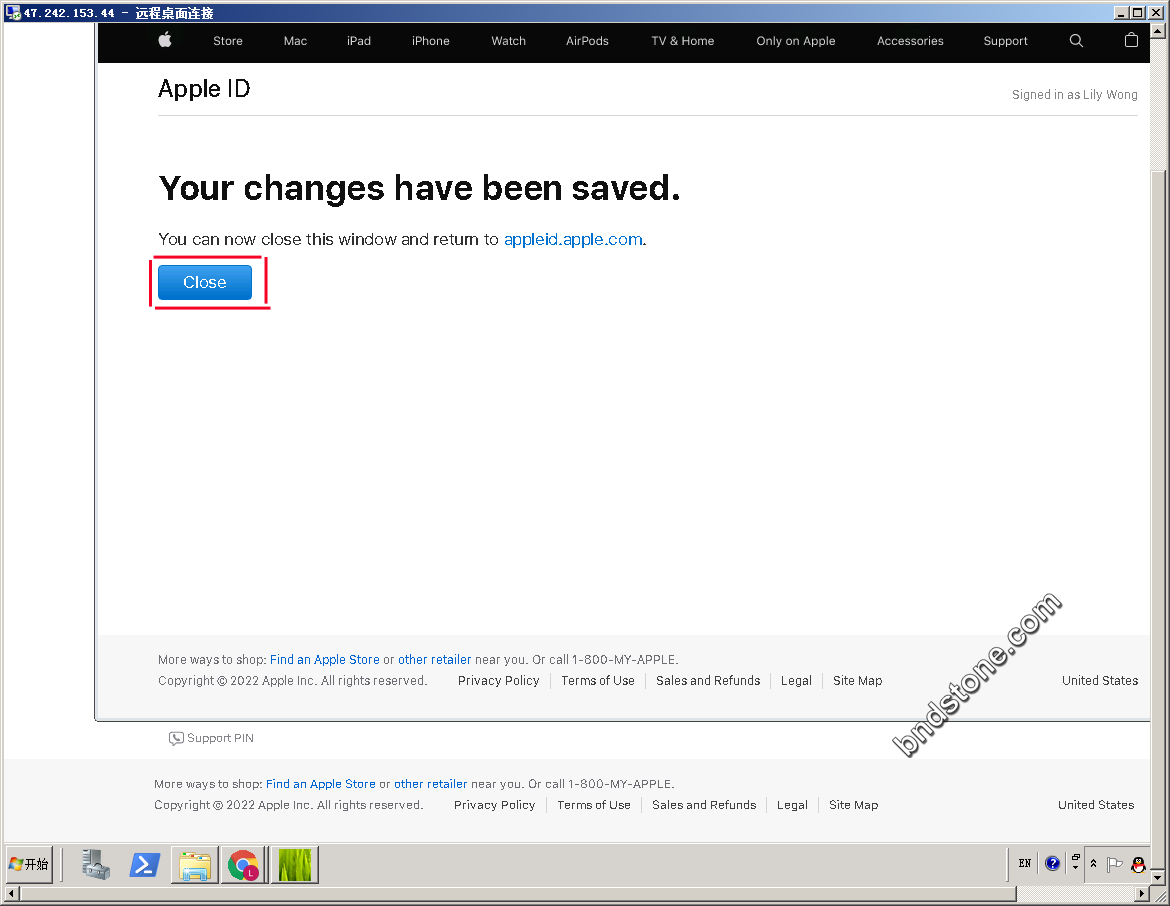Select iPhone in navigation bar
1170x906 pixels.
(431, 41)
